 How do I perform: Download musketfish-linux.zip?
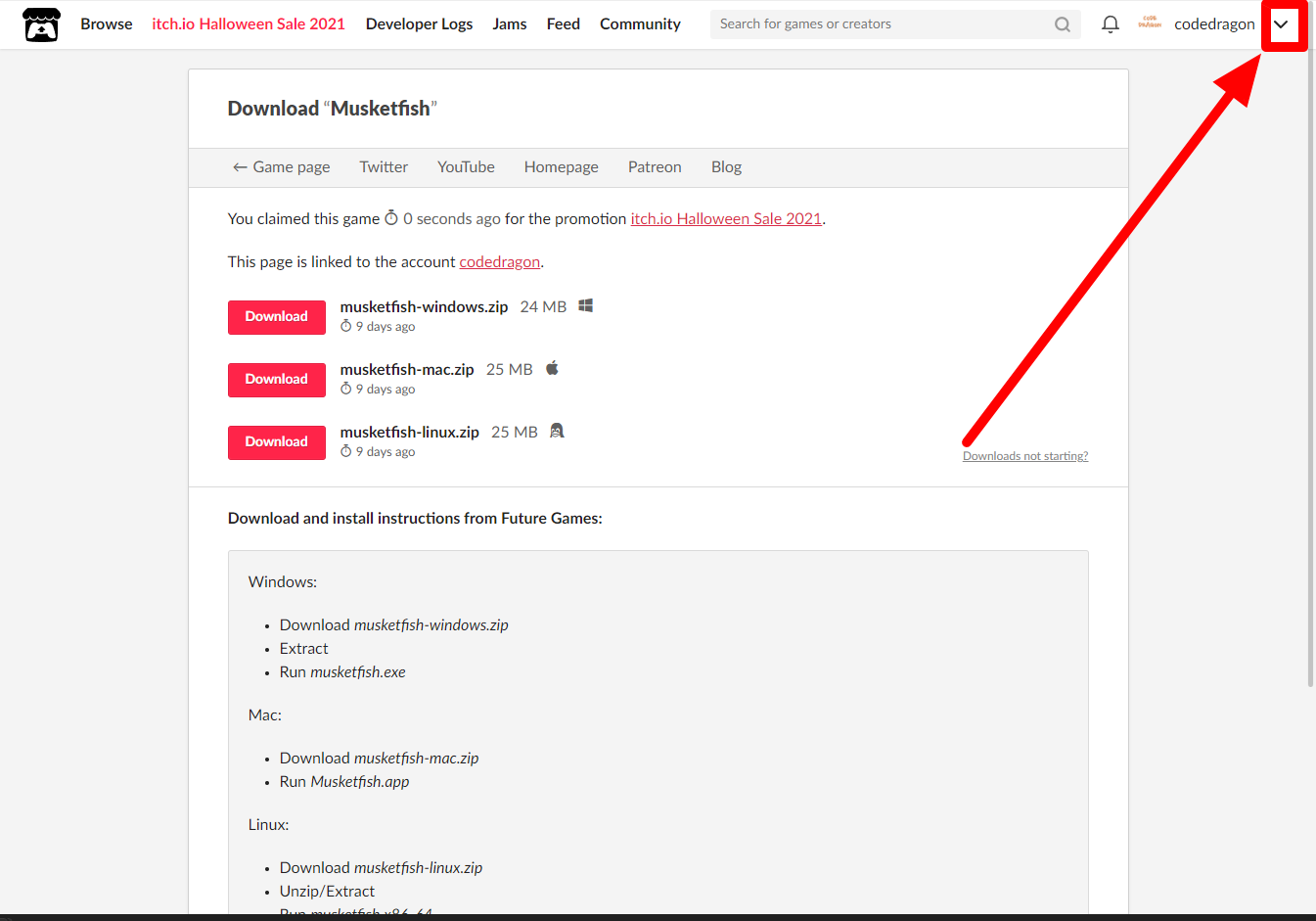[x=277, y=442]
